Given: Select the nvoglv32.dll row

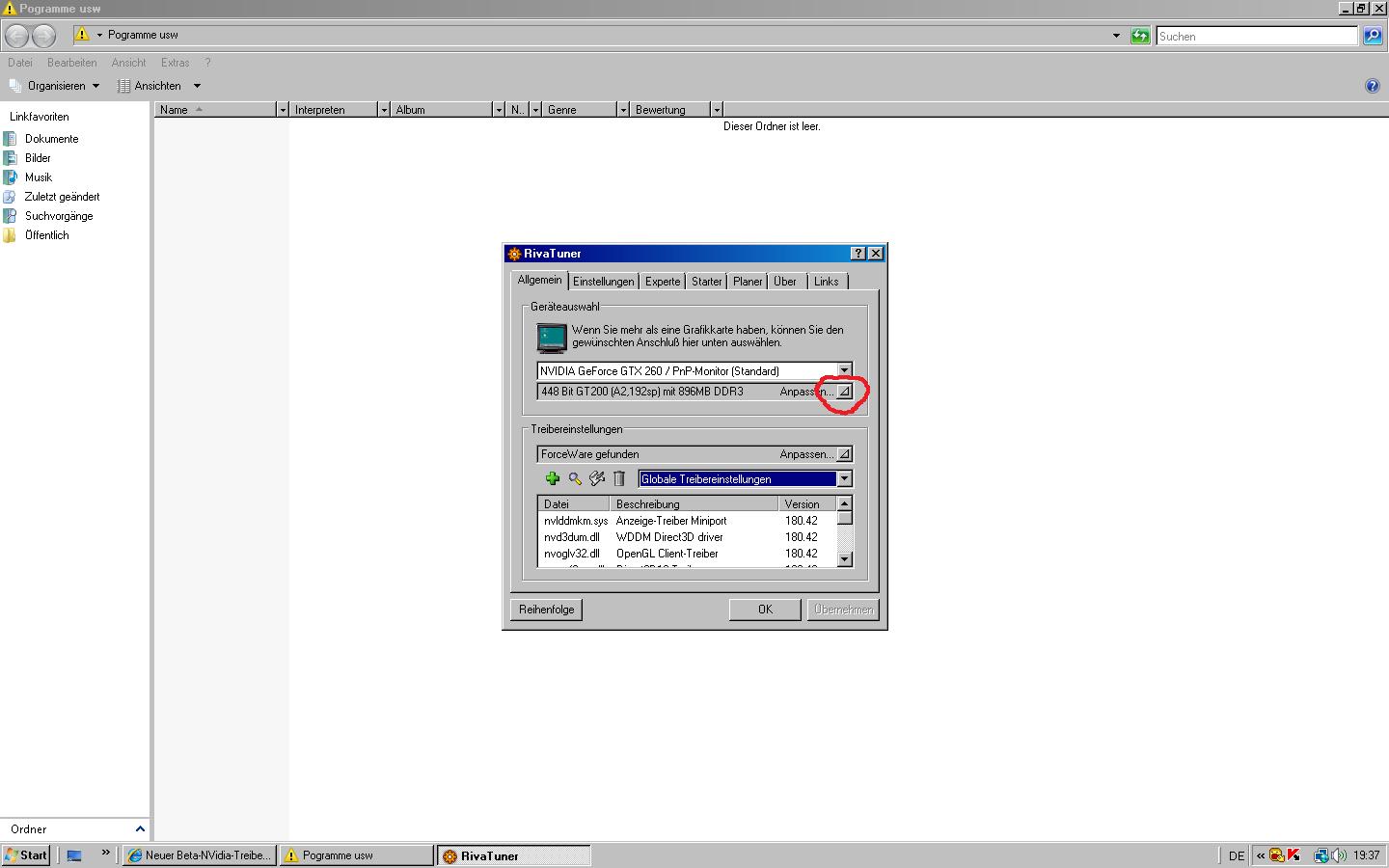Looking at the screenshot, I should [687, 554].
